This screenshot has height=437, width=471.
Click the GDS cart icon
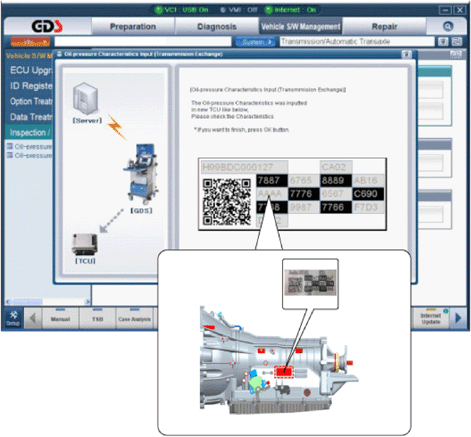click(x=141, y=174)
